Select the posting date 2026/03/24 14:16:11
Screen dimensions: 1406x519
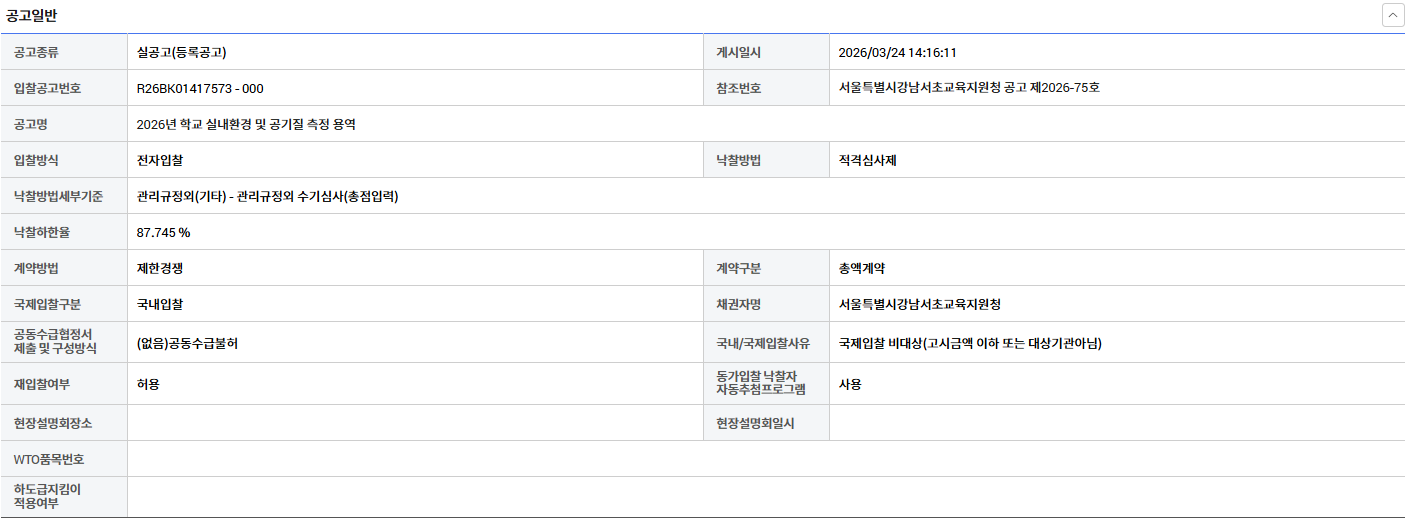(x=897, y=53)
